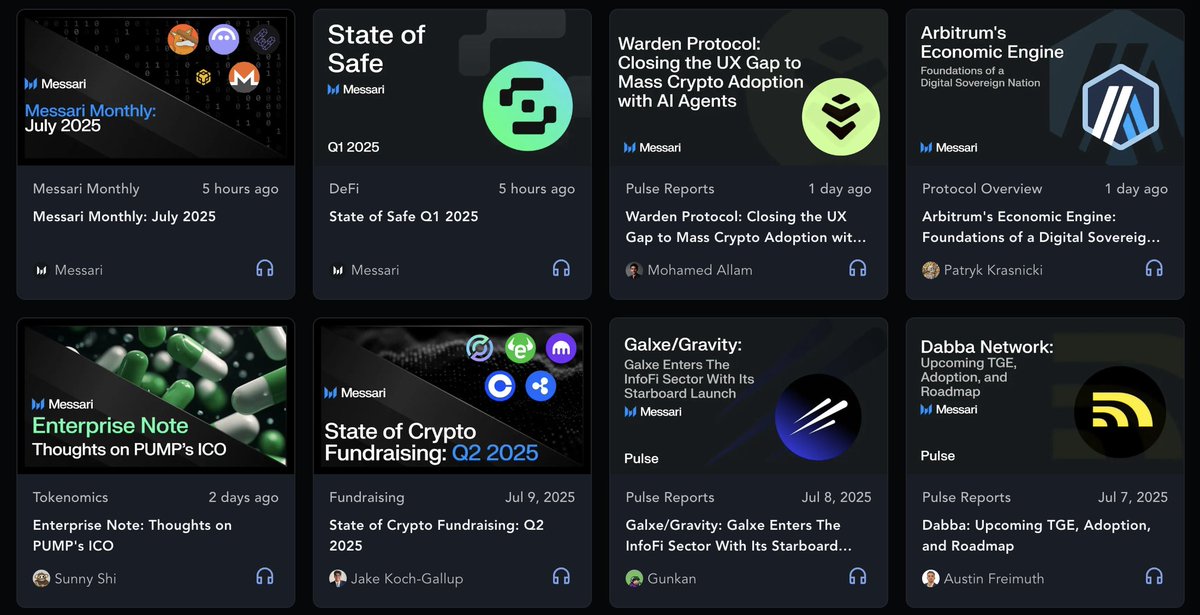Open State of Safe Q1 2025 title link
The image size is (1200, 615).
pos(407,216)
